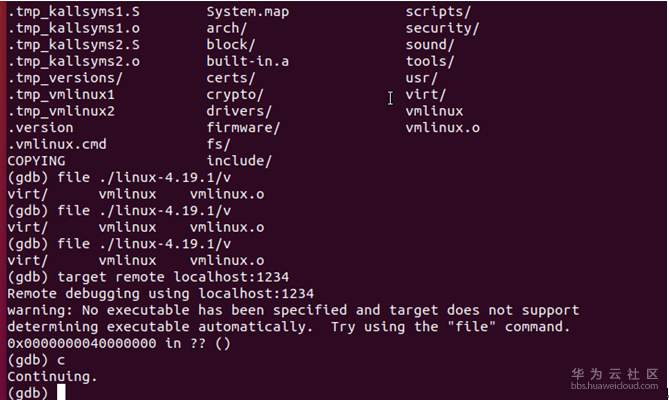The width and height of the screenshot is (669, 400).
Task: Click the tools/ directory name
Action: 430,61
